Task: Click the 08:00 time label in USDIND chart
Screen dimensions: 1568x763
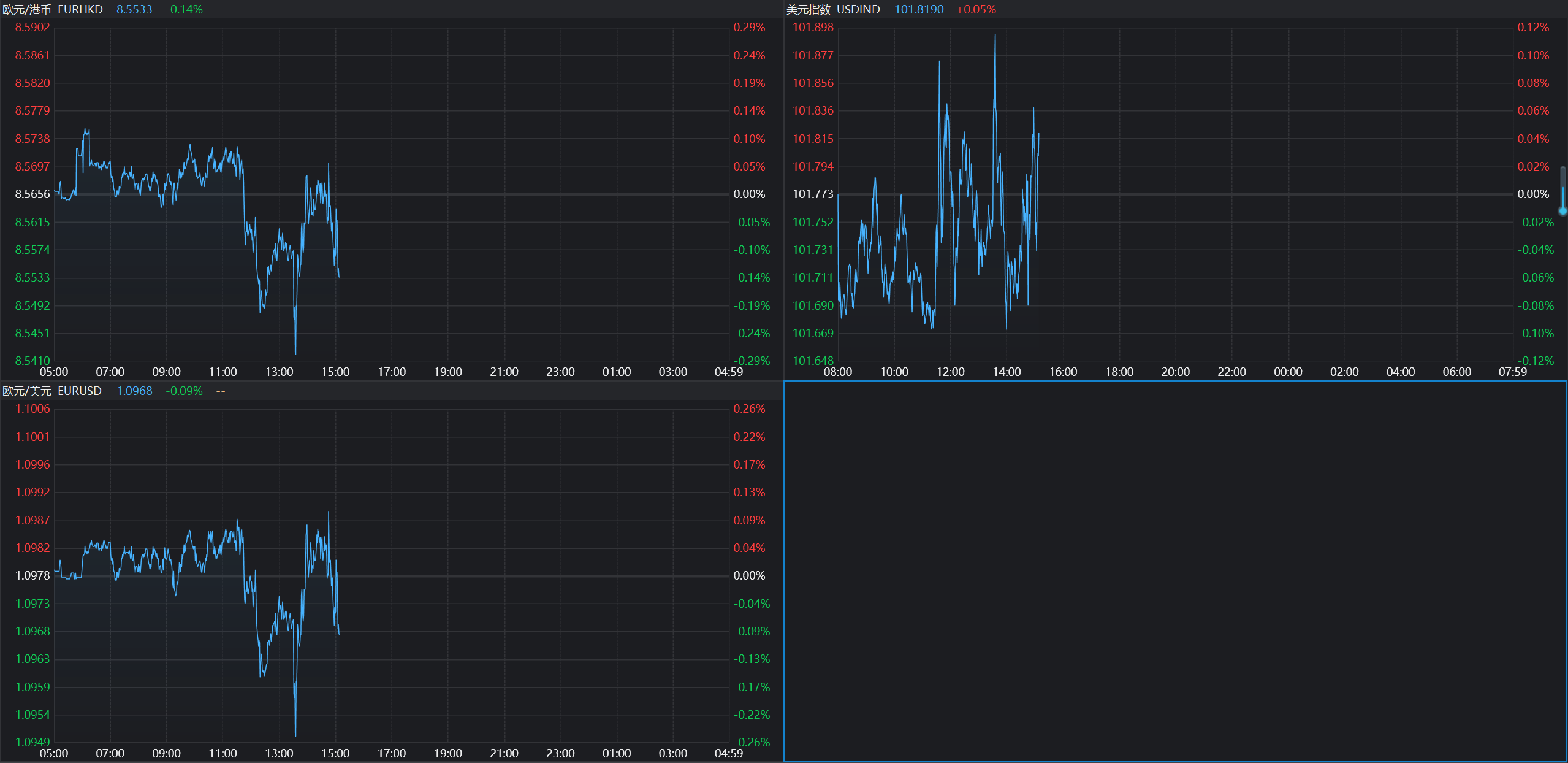Action: [x=838, y=372]
